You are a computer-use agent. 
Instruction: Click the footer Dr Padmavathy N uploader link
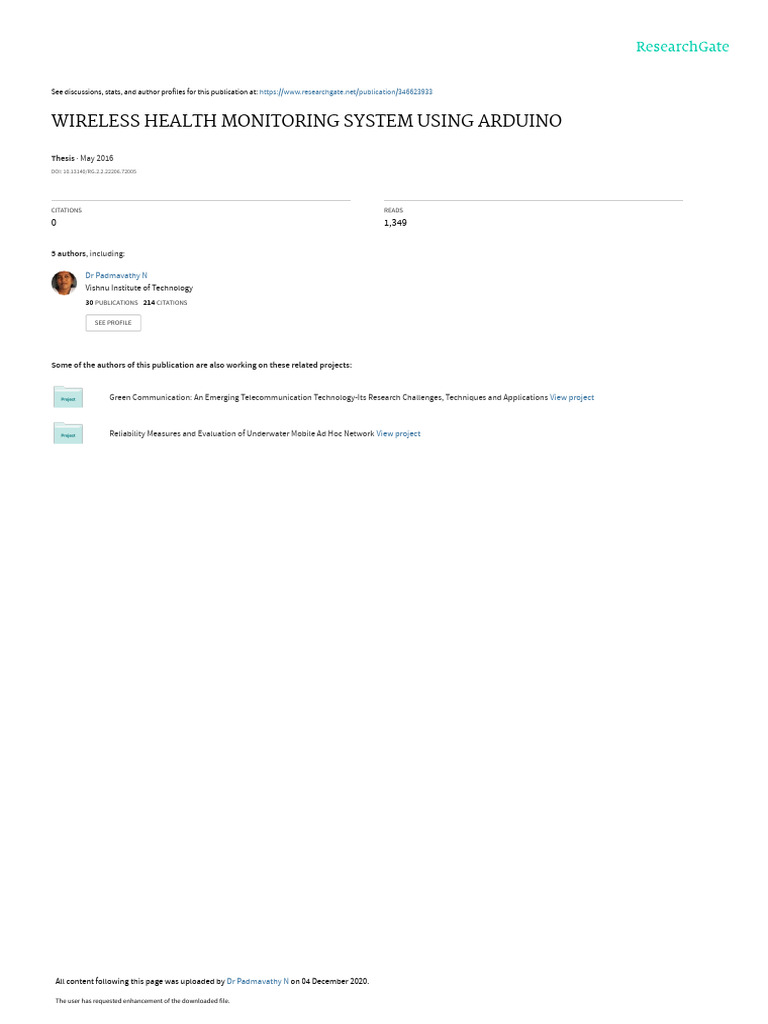[257, 981]
